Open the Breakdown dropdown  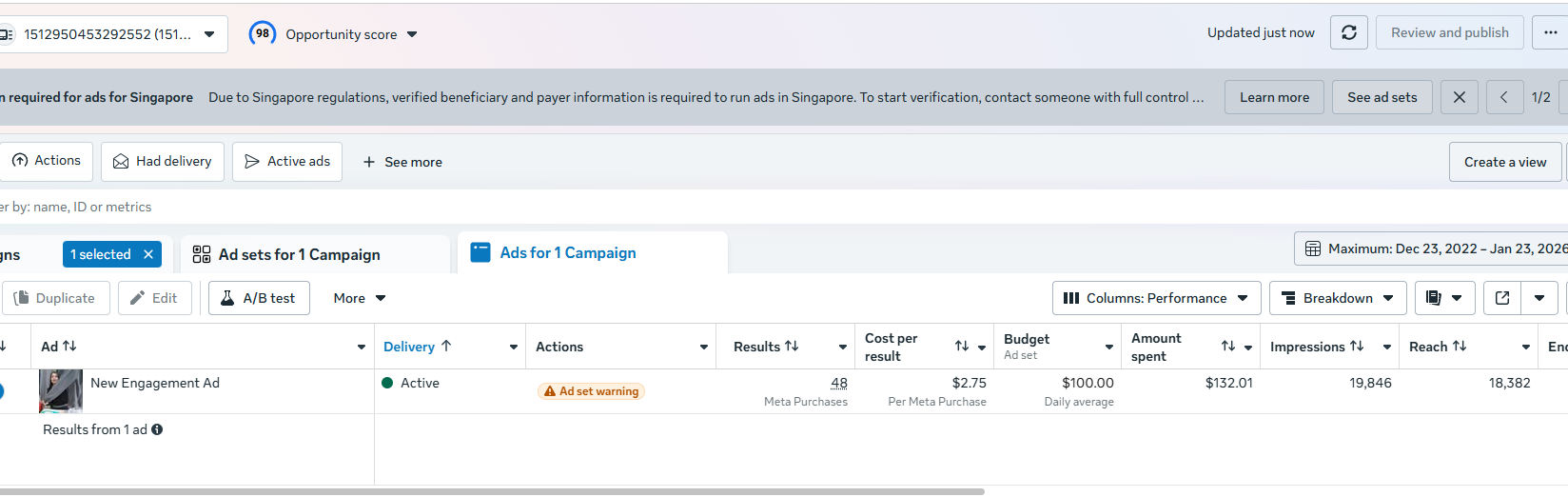point(1337,298)
